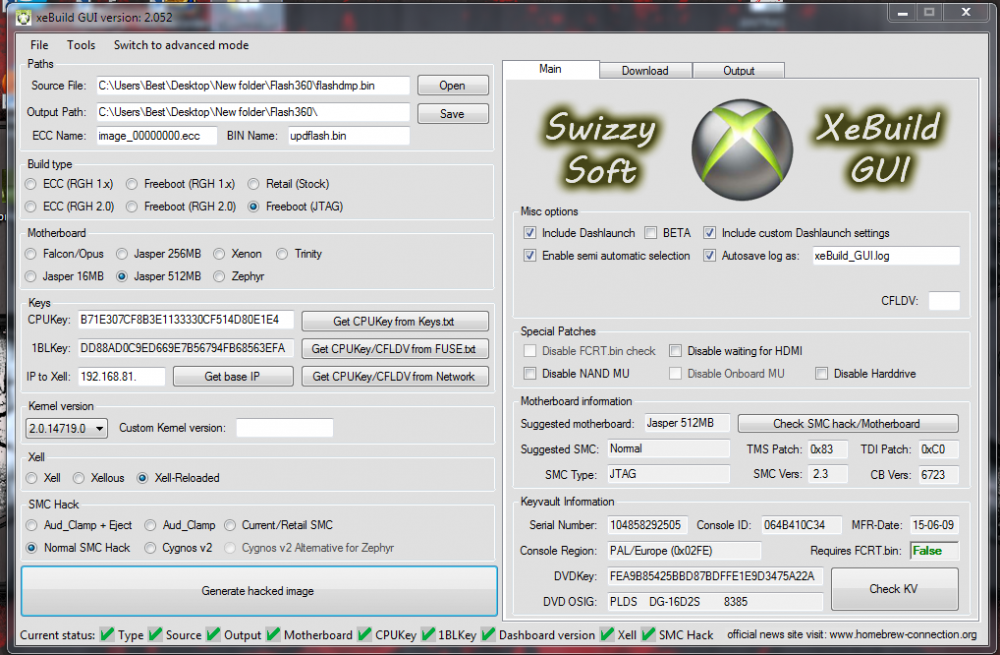Click the ECC Name field
This screenshot has width=1000, height=655.
pyautogui.click(x=156, y=136)
